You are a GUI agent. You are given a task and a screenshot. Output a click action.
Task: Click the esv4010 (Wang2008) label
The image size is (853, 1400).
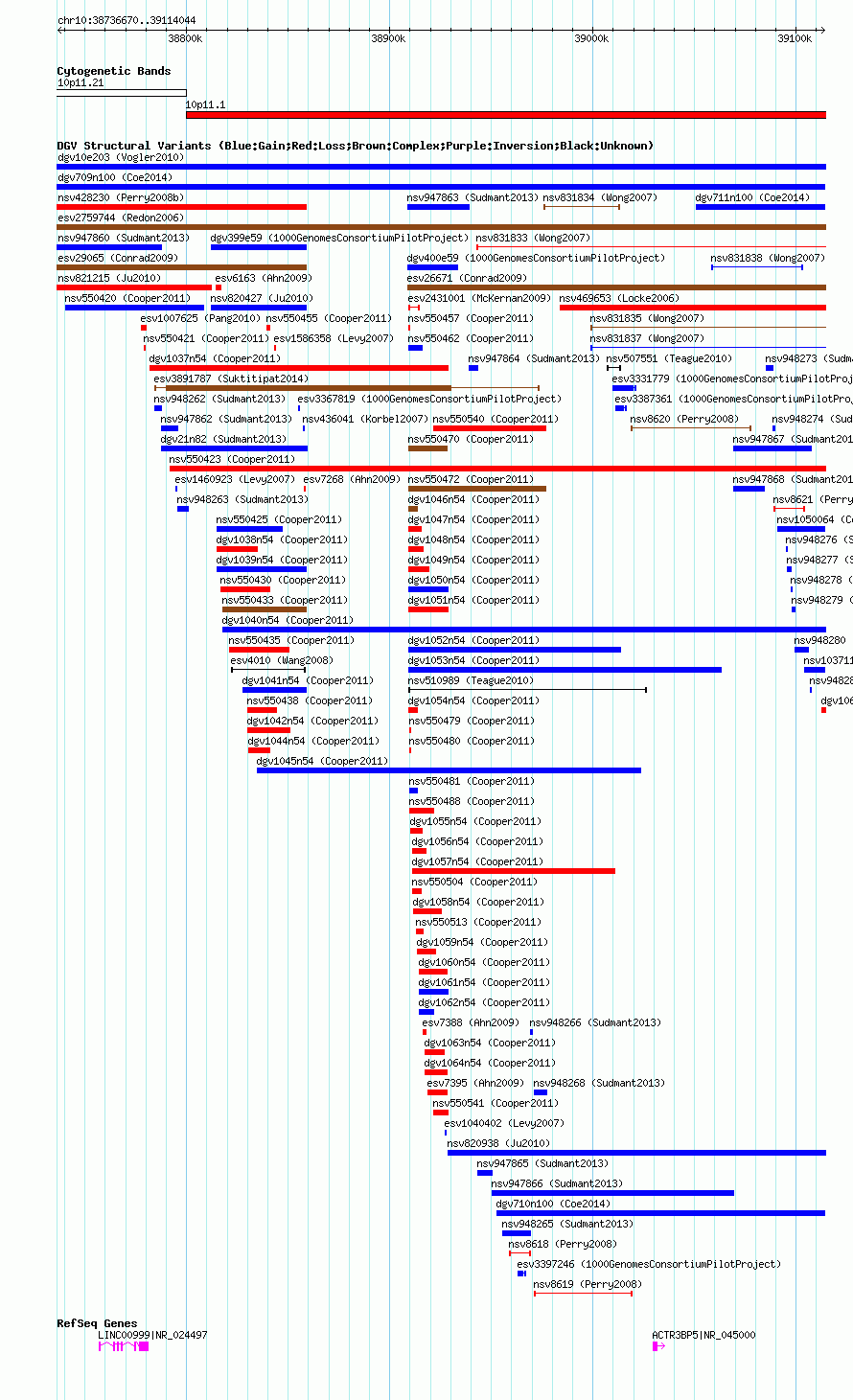282,660
